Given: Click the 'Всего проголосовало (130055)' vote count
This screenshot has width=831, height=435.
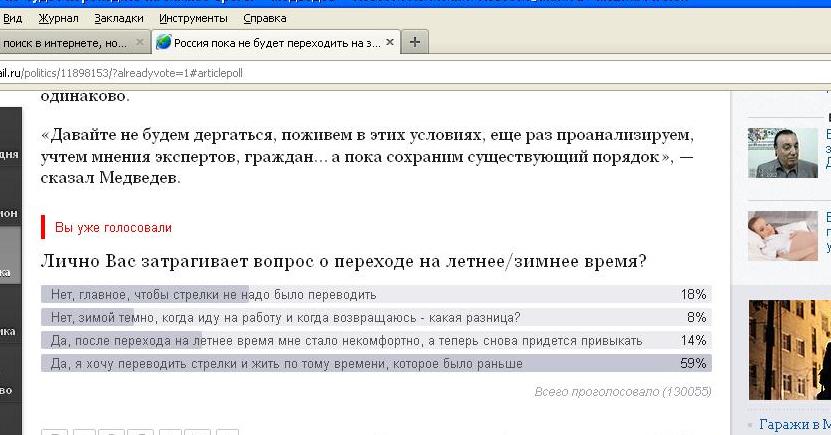Looking at the screenshot, I should tap(623, 391).
